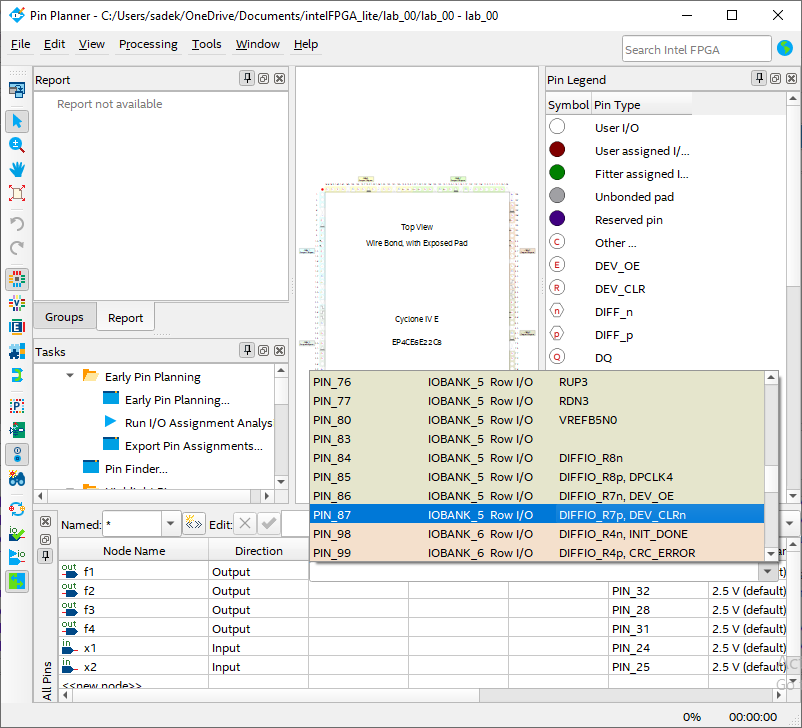Click the fit-to-window red-cornered box icon

17,193
